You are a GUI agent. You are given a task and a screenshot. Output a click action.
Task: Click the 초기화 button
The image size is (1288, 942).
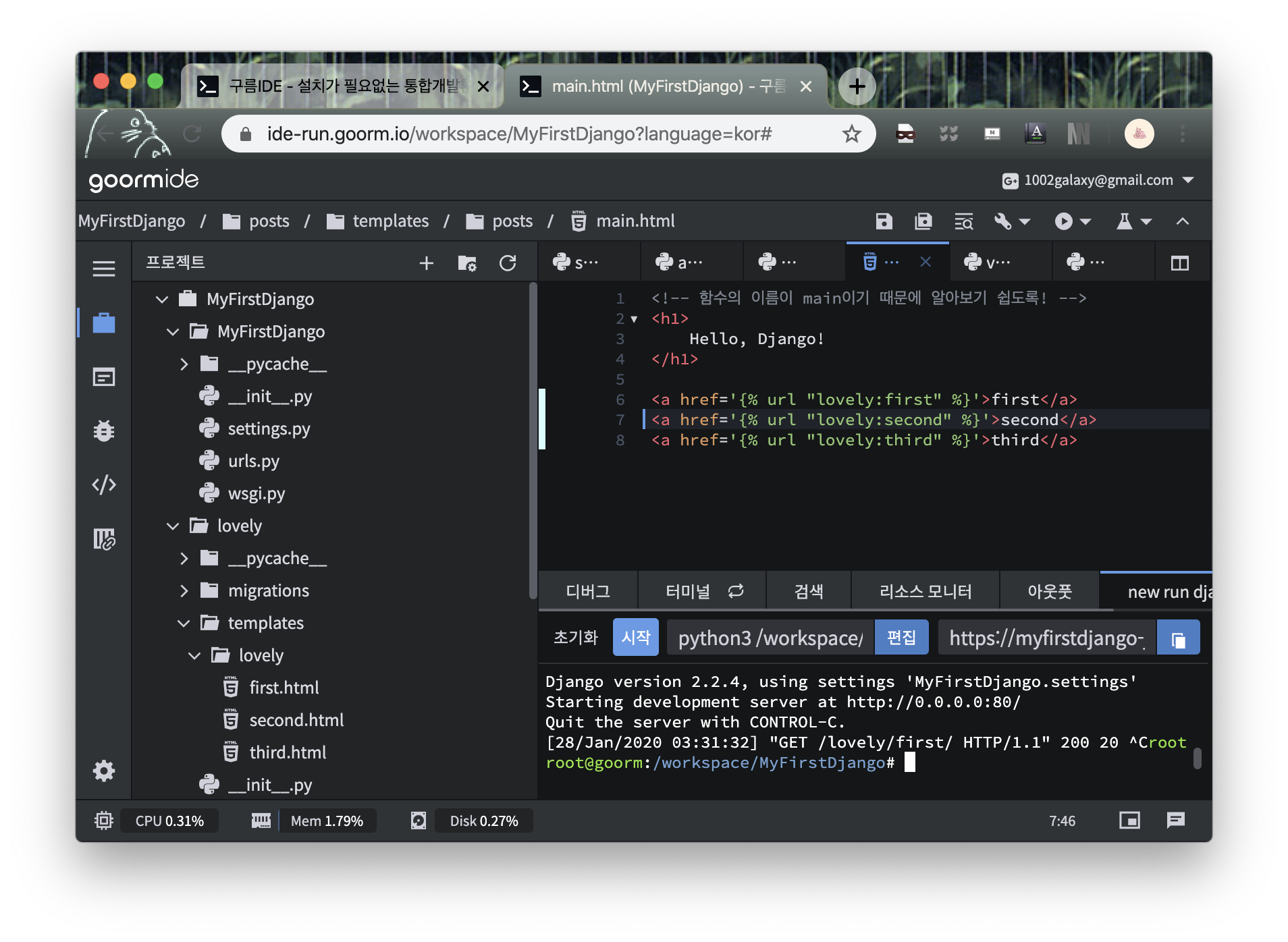[576, 638]
